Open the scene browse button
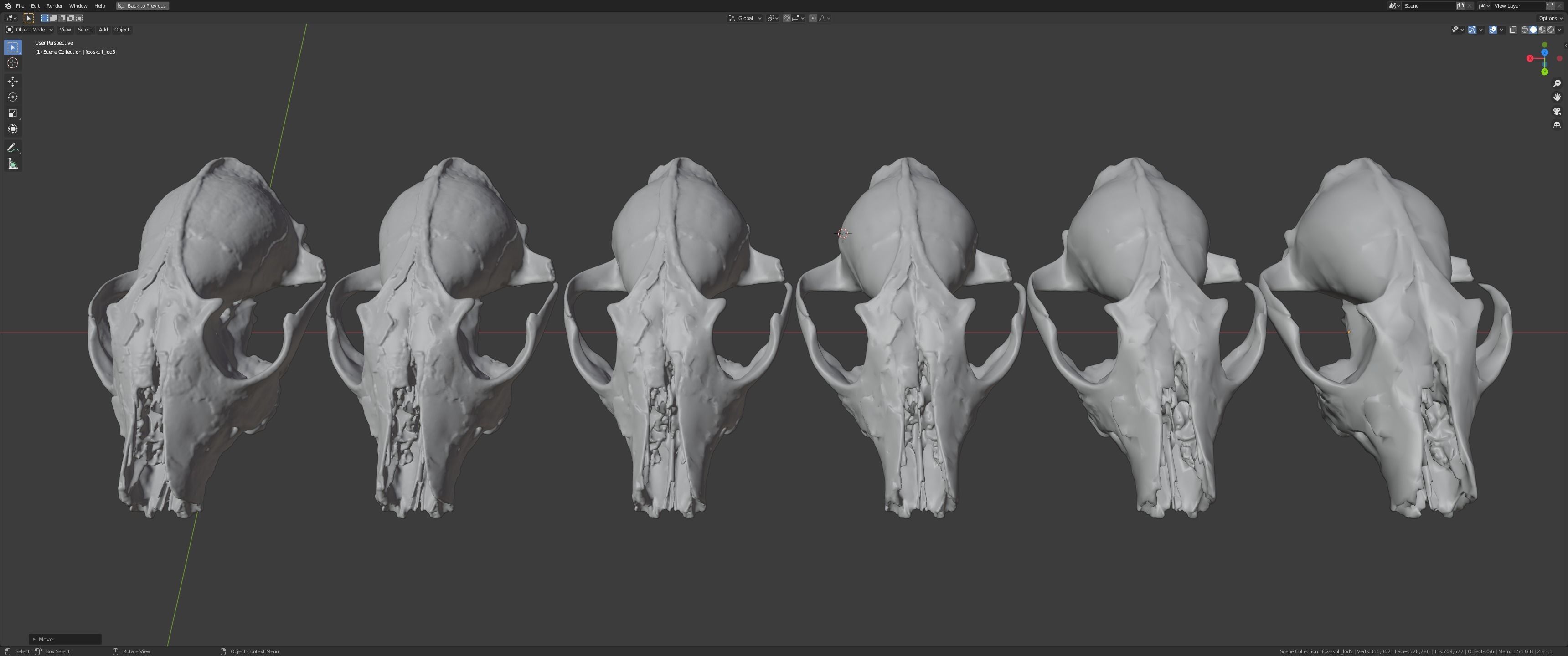This screenshot has height=656, width=1568. point(1394,5)
